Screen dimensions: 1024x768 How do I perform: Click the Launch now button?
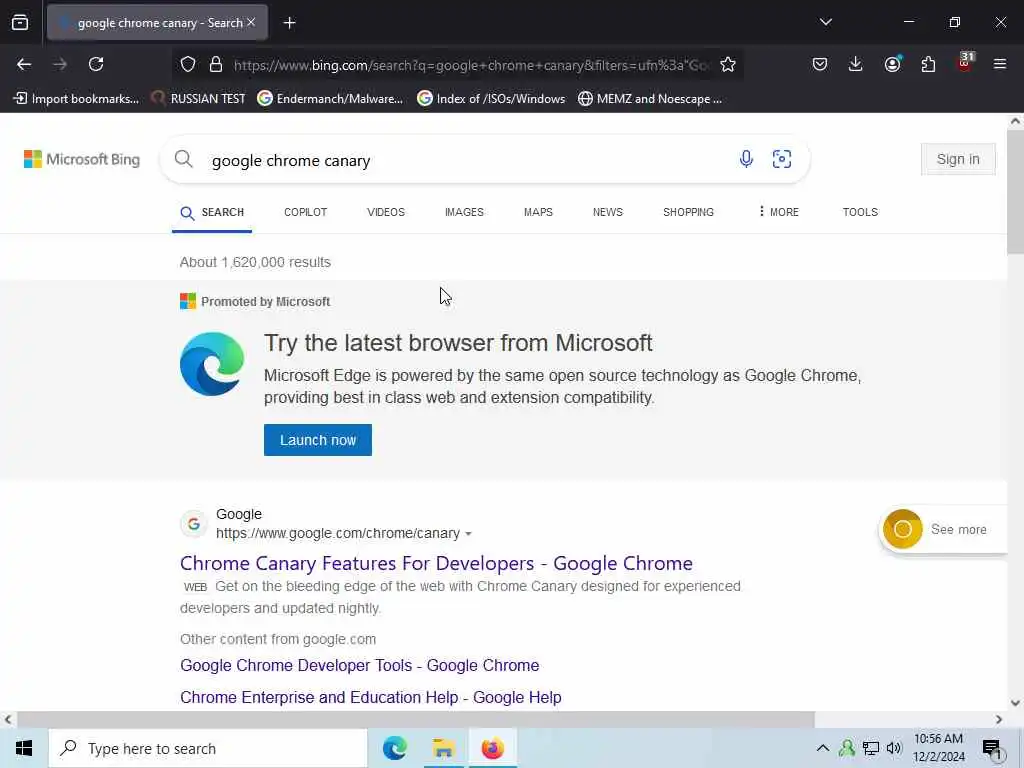pyautogui.click(x=318, y=440)
